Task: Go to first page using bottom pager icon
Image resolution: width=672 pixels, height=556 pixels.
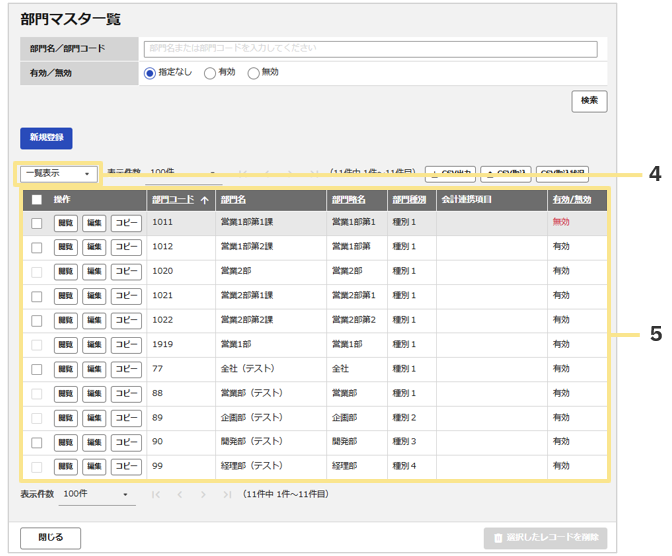Action: (156, 495)
